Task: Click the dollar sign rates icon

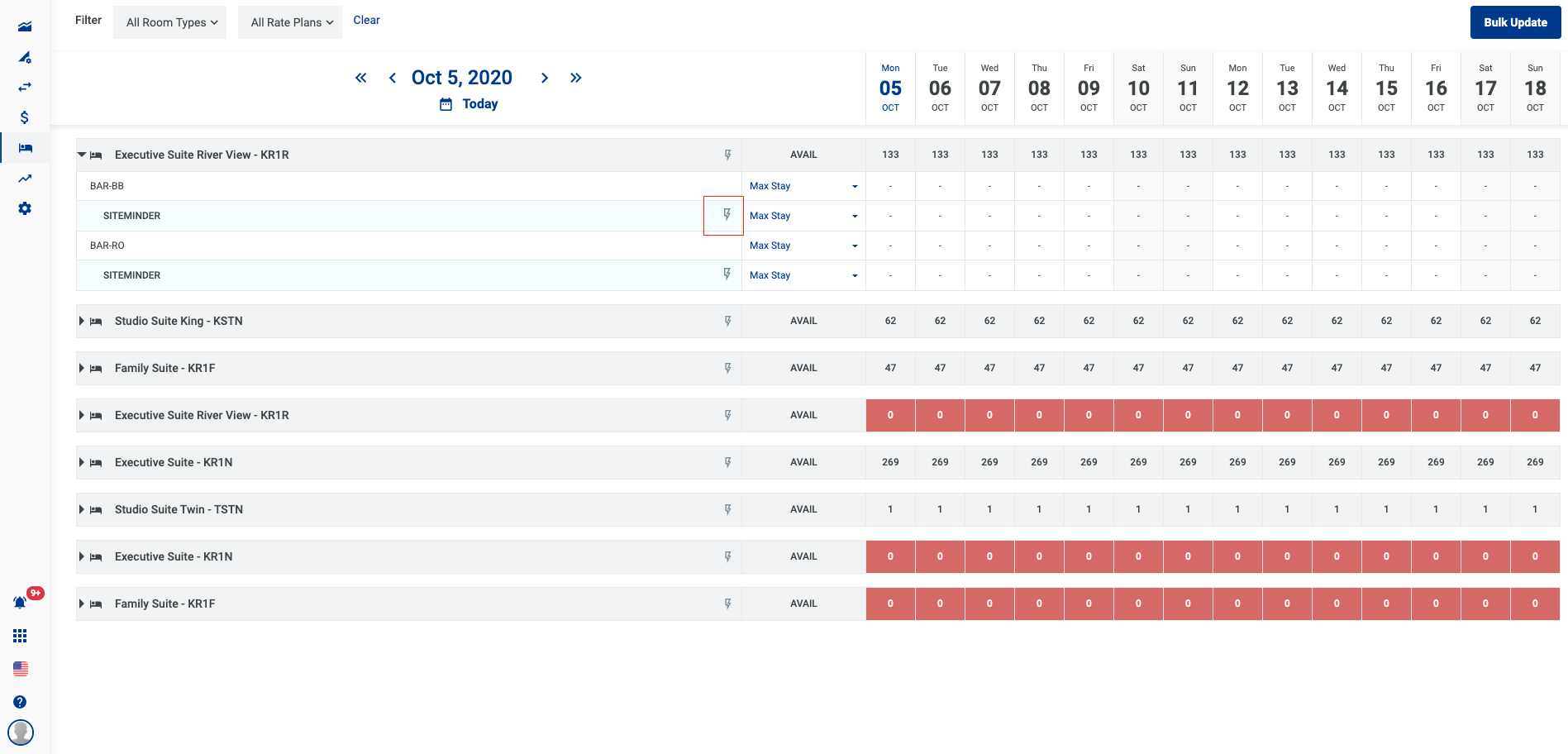Action: coord(25,117)
